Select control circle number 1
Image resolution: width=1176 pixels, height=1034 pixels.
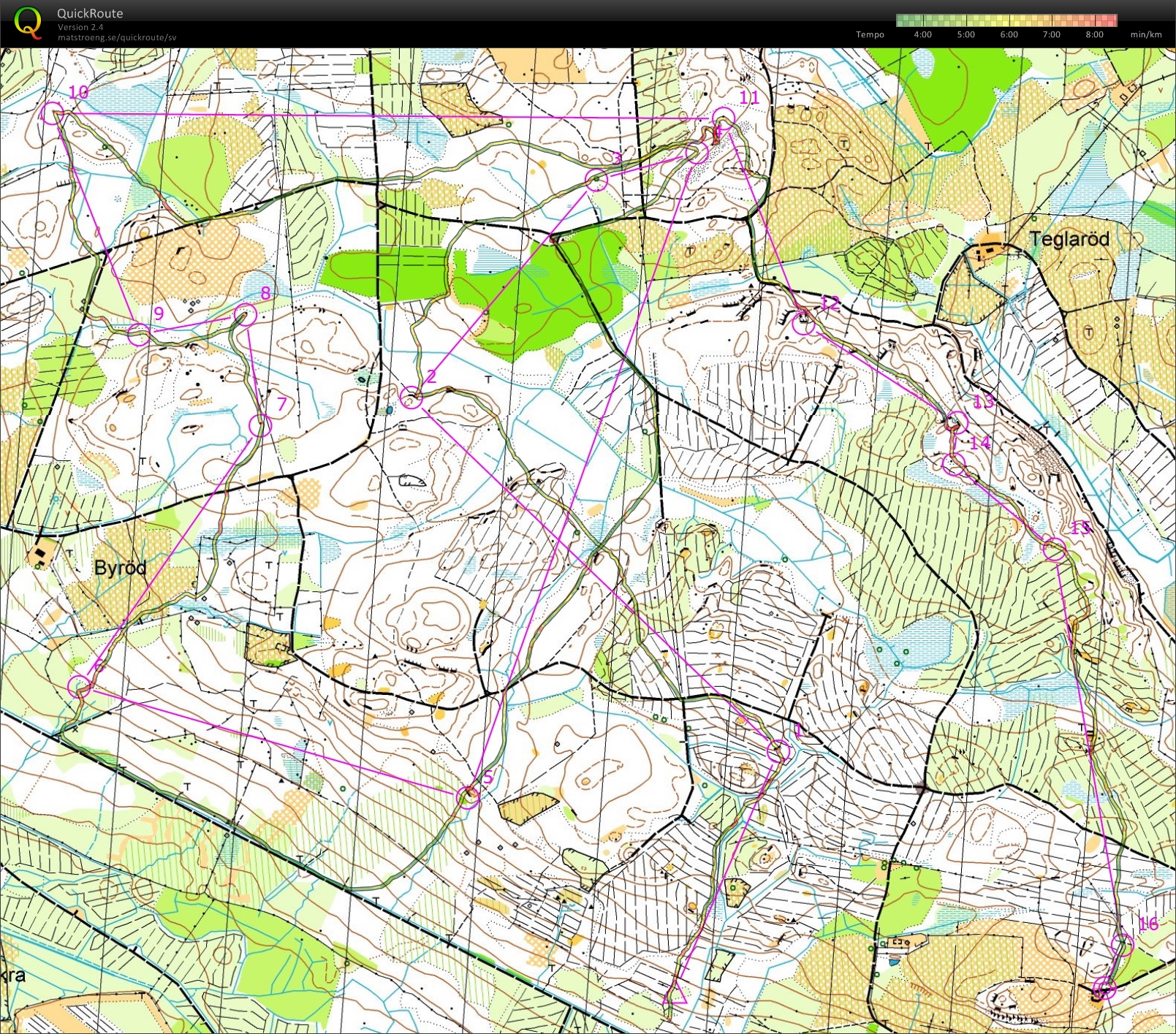coord(780,750)
